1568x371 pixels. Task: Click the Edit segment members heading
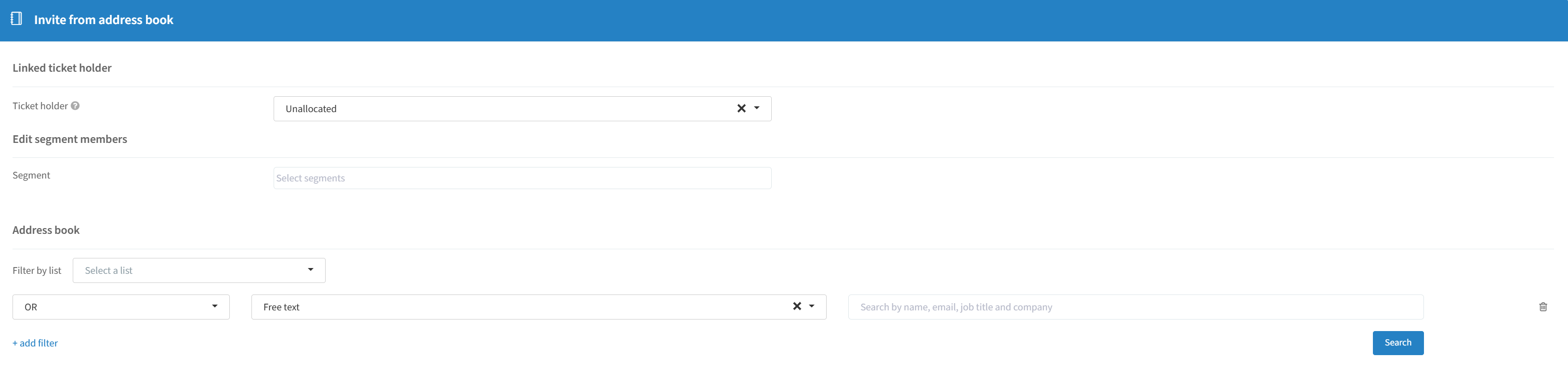[x=70, y=139]
